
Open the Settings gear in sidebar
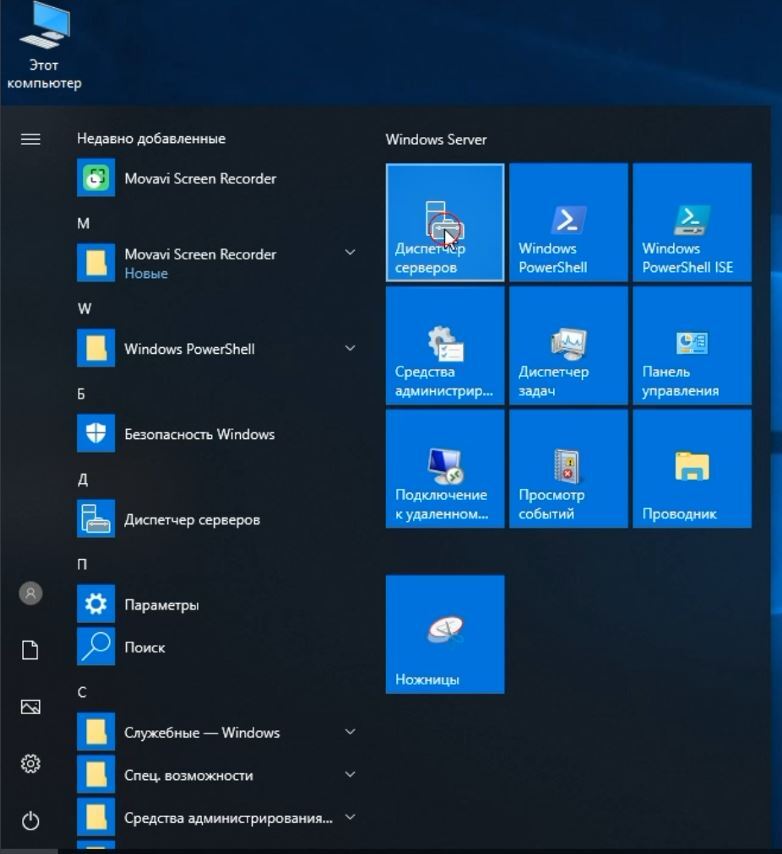(x=30, y=764)
